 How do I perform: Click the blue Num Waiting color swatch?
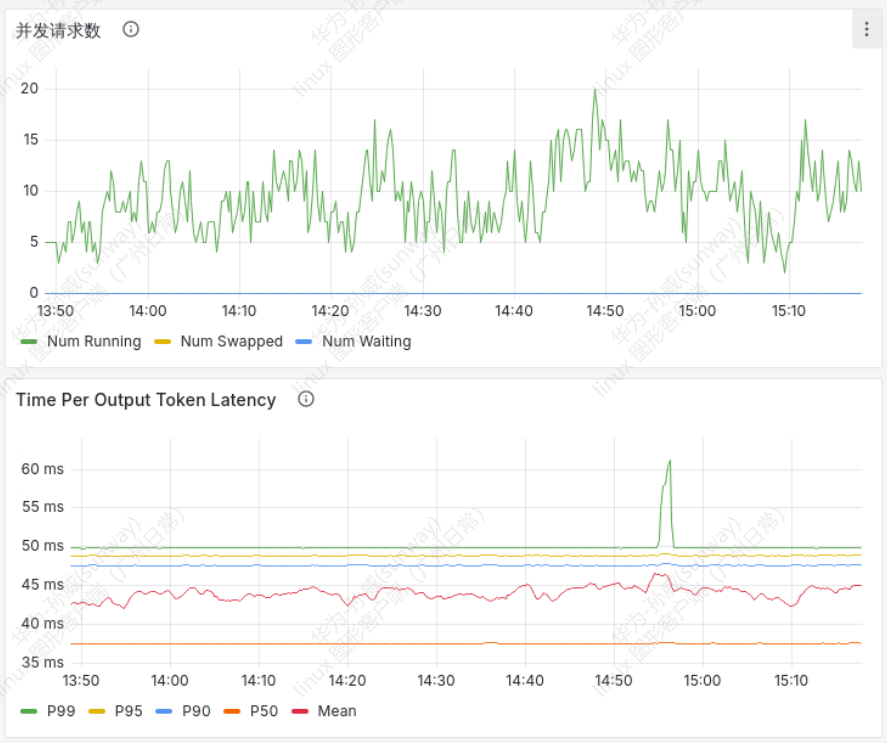click(304, 342)
